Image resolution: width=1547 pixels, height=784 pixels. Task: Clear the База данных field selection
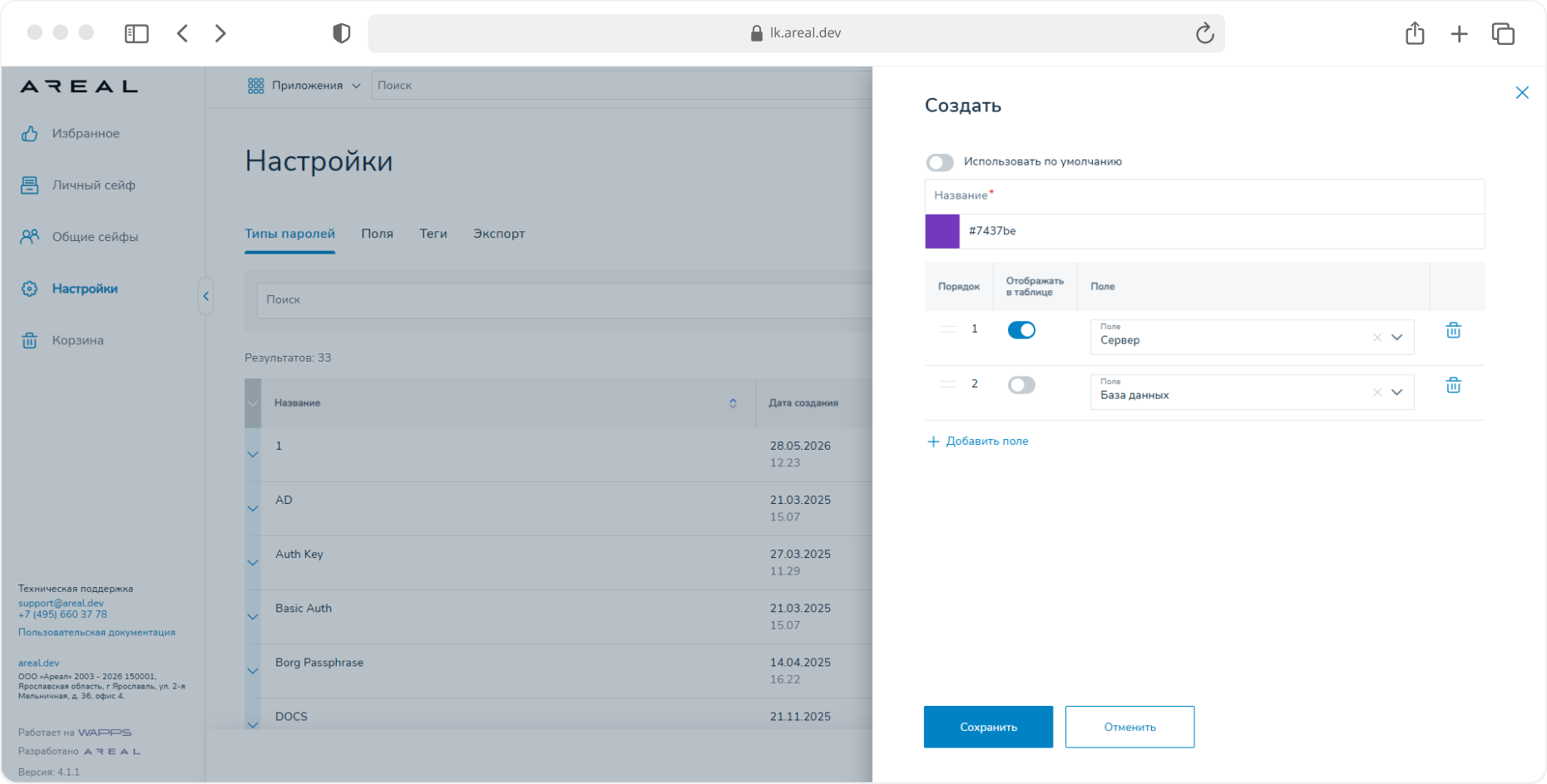(x=1377, y=392)
